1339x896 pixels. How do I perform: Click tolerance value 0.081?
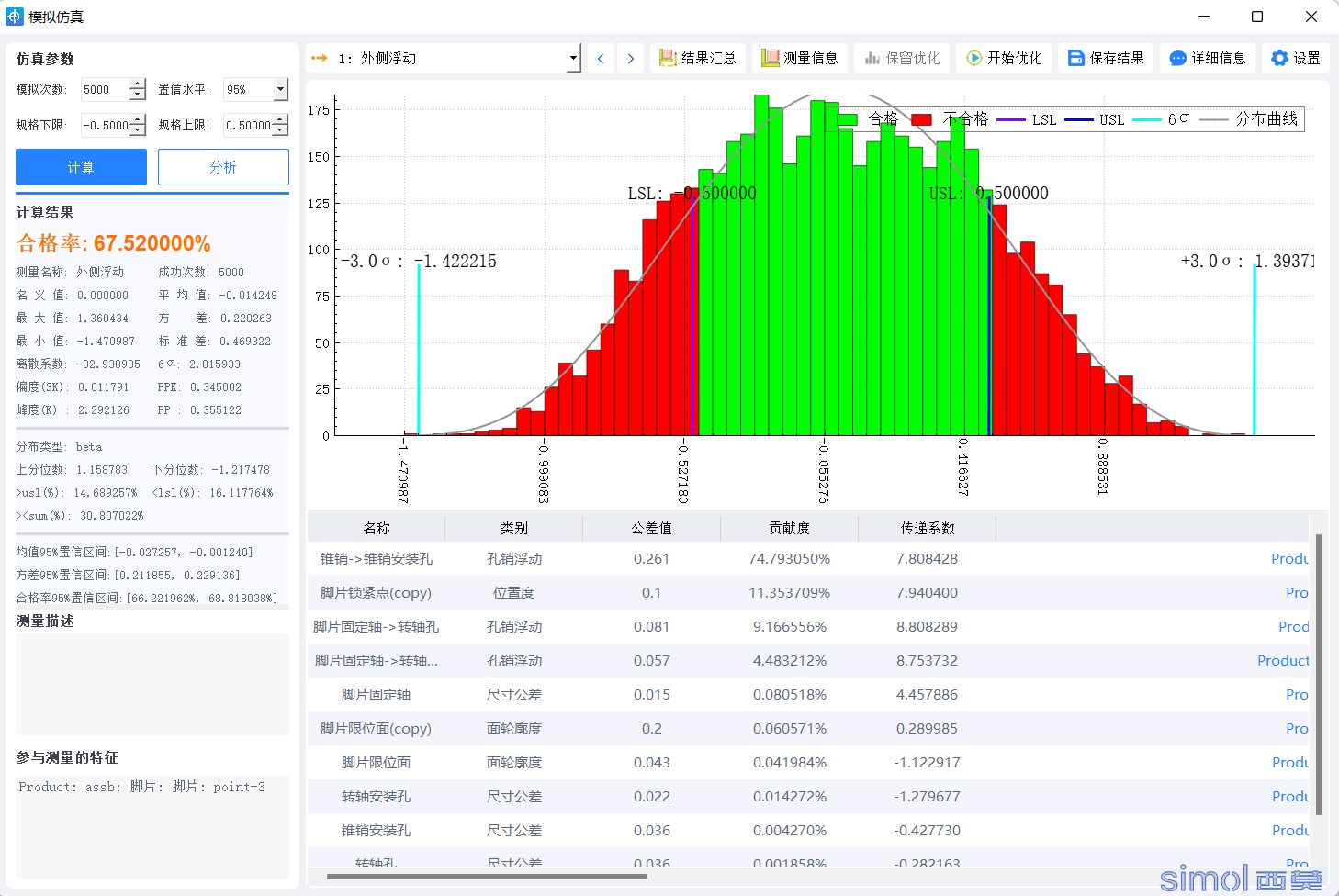pyautogui.click(x=652, y=626)
